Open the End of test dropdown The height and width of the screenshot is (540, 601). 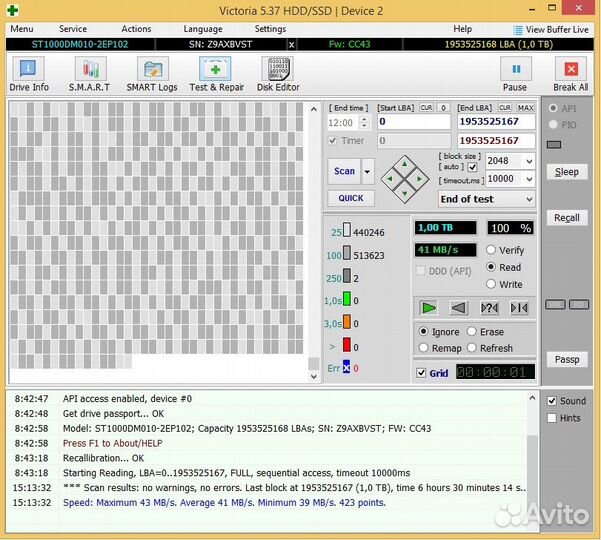pyautogui.click(x=528, y=199)
